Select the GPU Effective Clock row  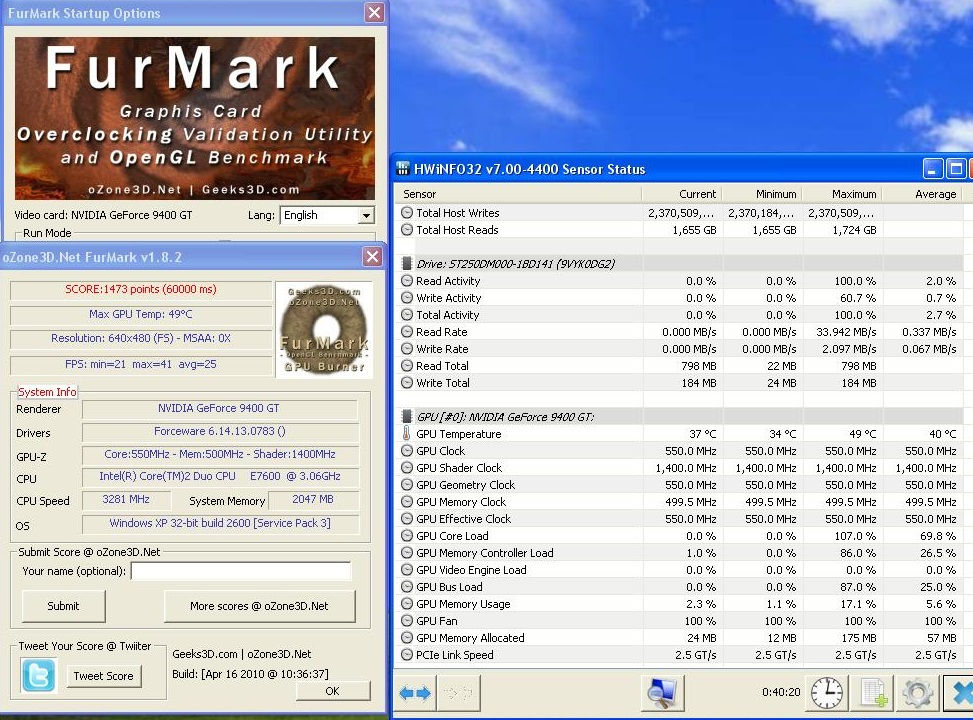pos(681,519)
